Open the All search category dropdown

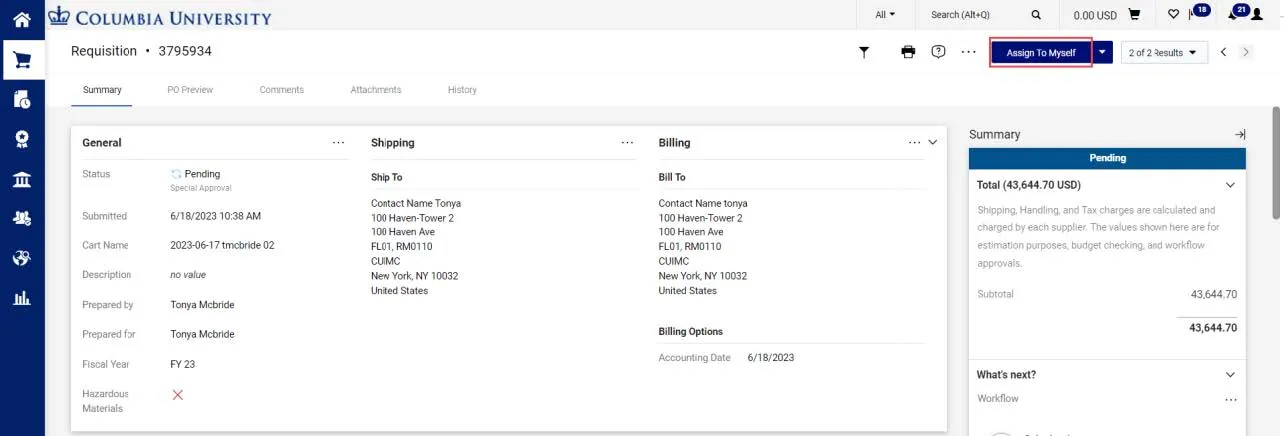pos(885,15)
